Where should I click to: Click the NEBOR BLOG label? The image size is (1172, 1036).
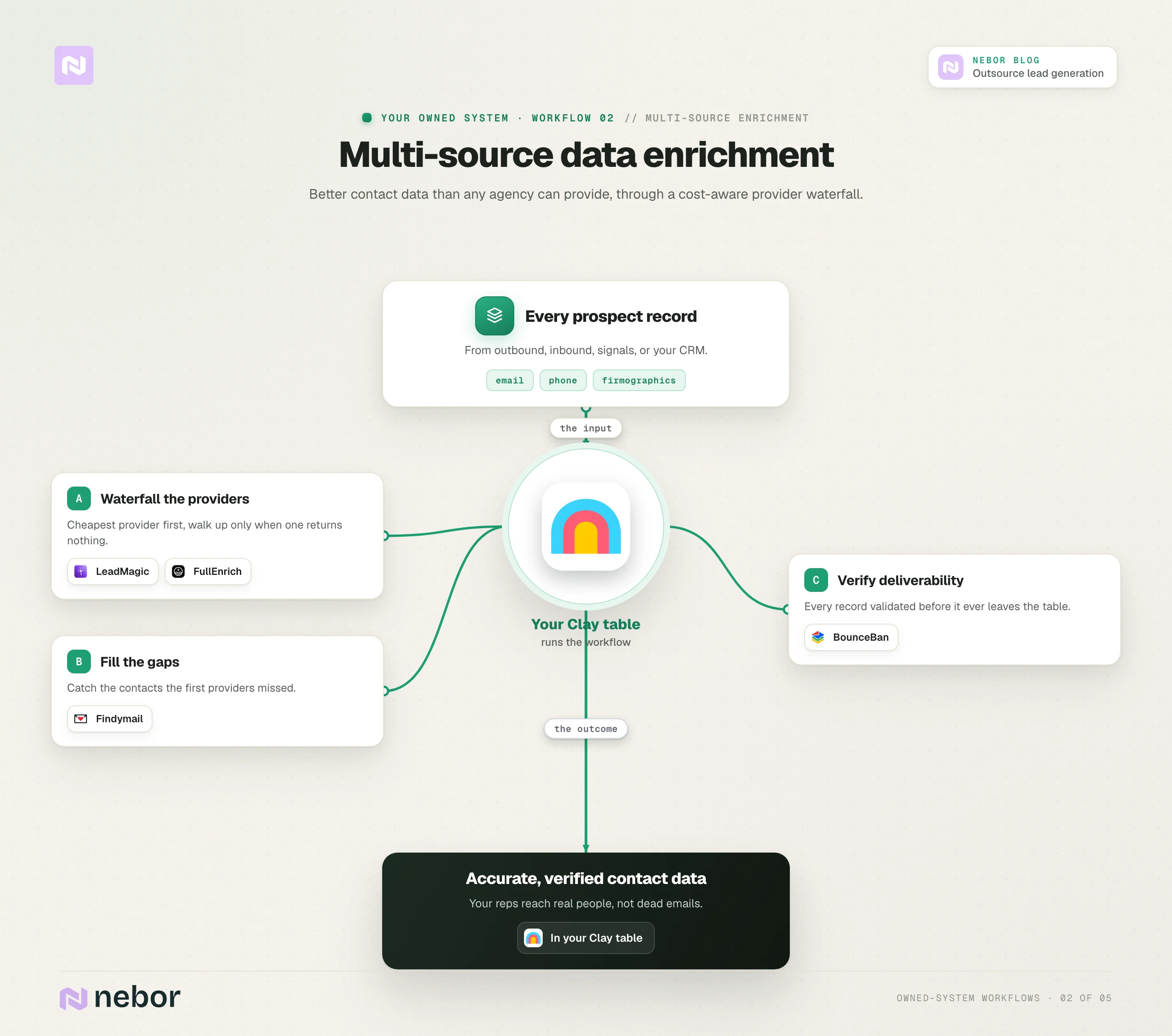(1006, 60)
